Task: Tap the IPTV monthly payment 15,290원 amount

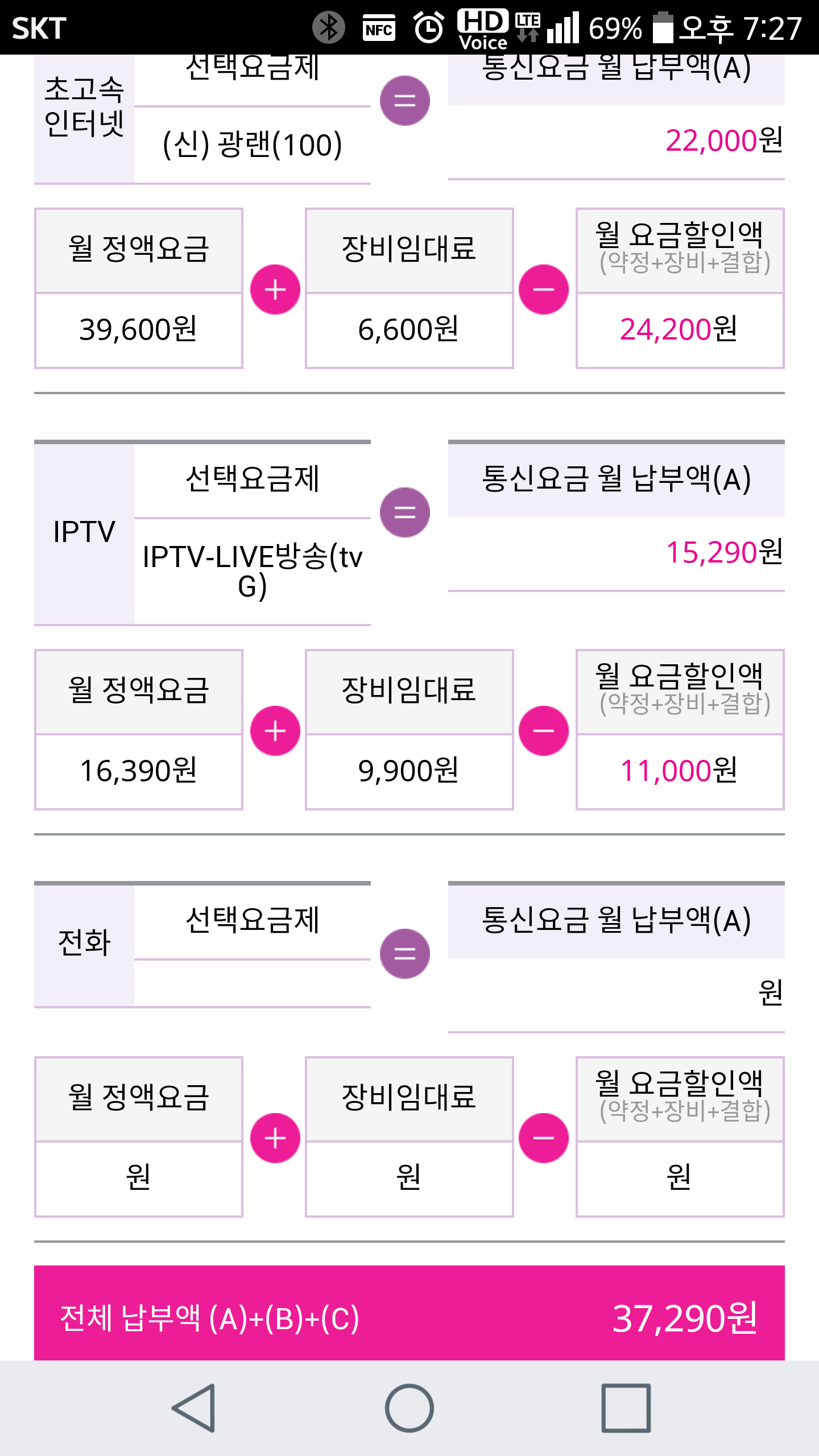Action: [x=723, y=552]
